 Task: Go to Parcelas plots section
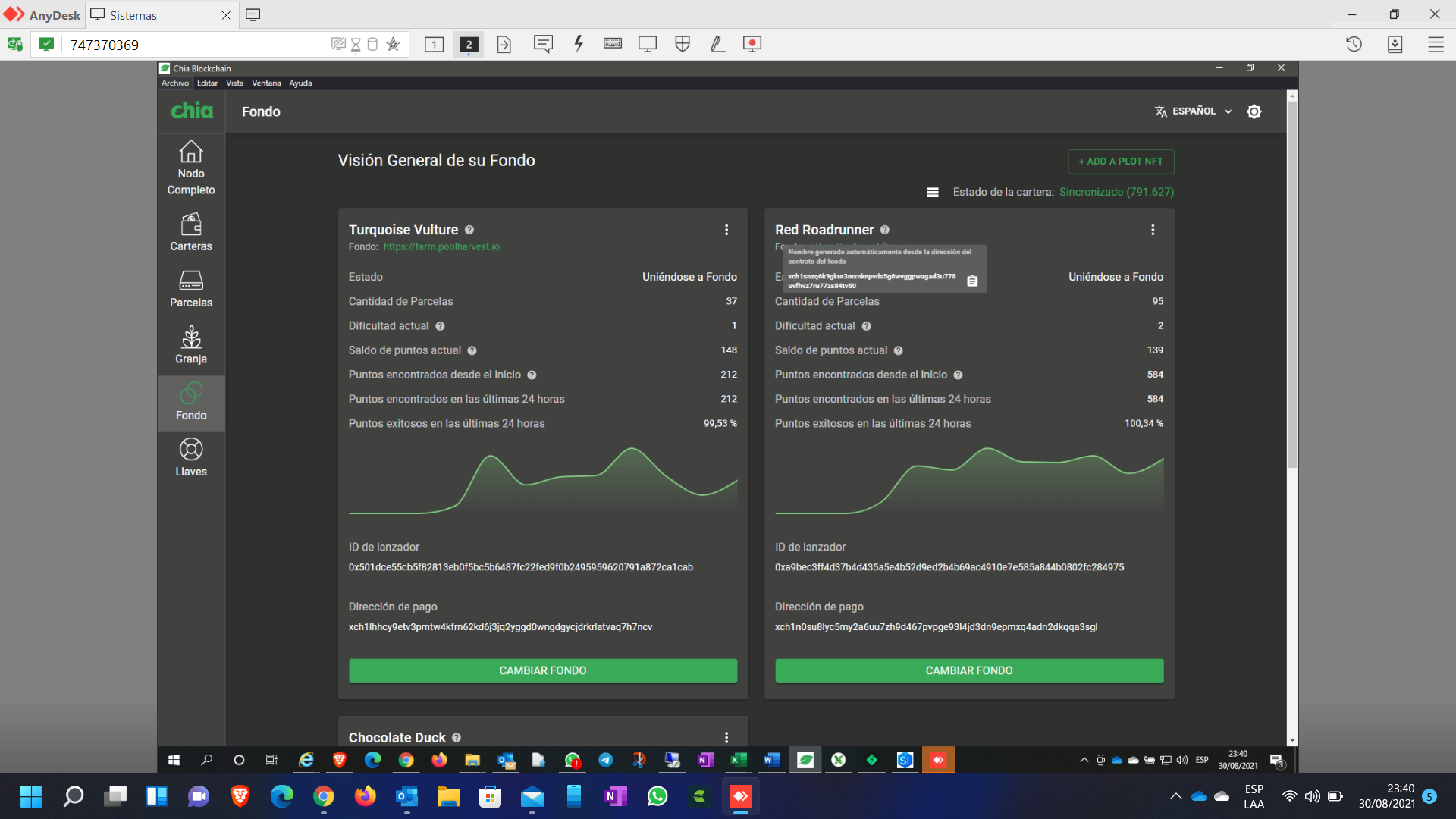click(x=191, y=289)
